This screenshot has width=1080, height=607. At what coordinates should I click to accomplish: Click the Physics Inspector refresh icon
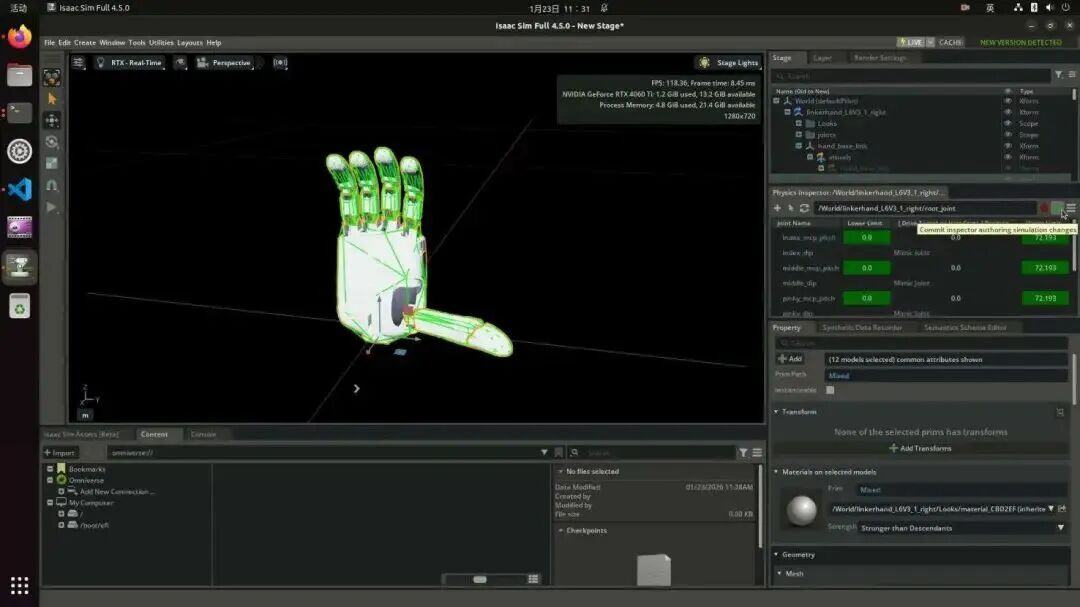(x=804, y=208)
